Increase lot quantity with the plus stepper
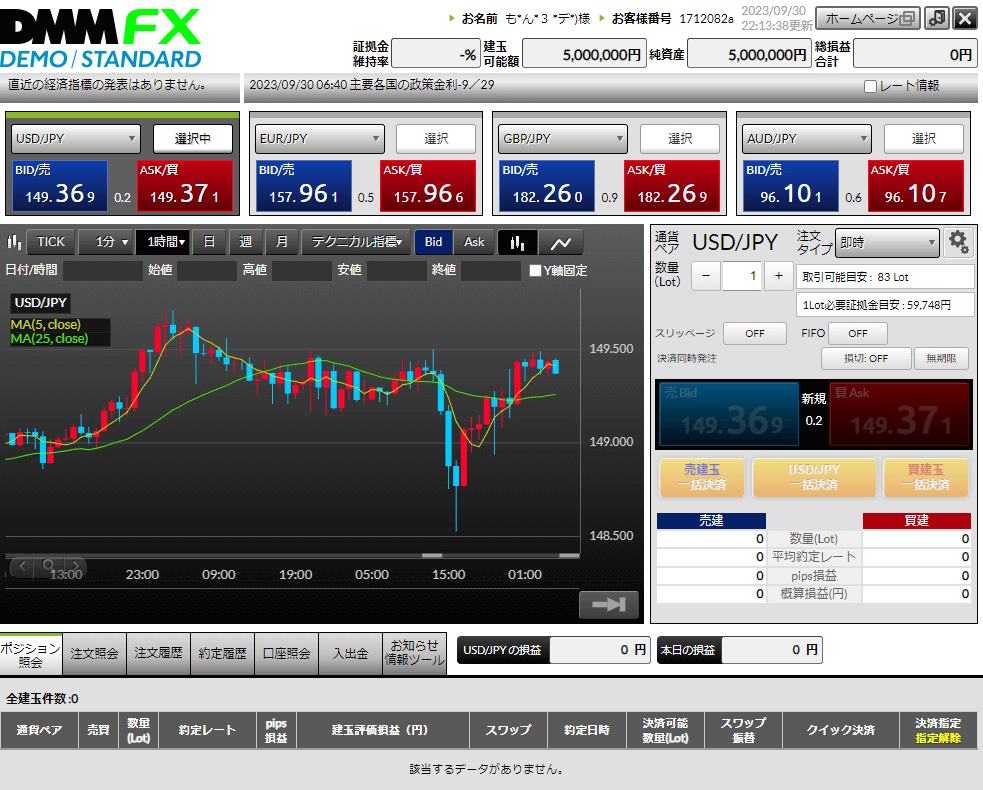Viewport: 983px width, 790px height. tap(778, 275)
